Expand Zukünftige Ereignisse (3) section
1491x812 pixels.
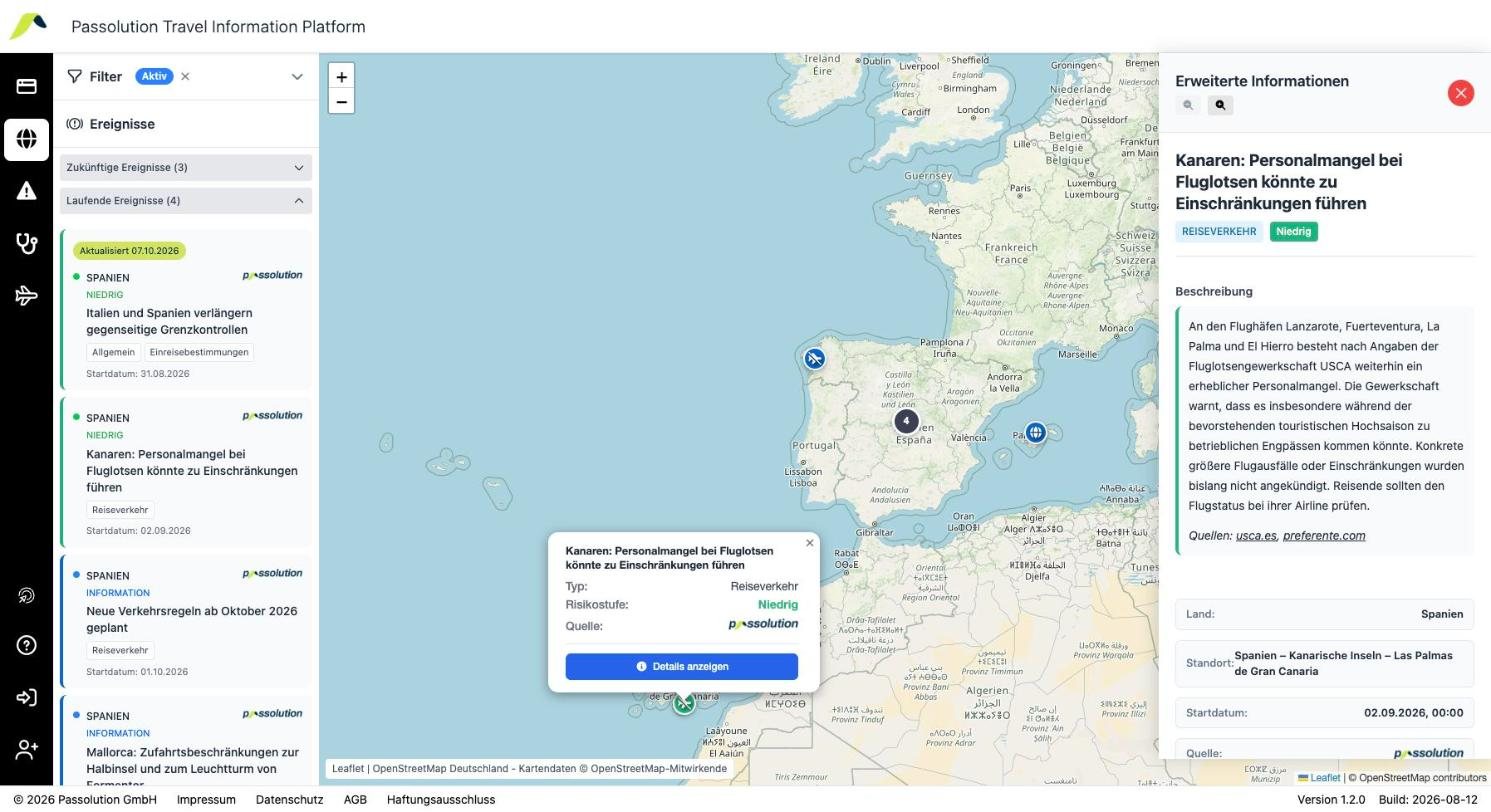pos(186,168)
